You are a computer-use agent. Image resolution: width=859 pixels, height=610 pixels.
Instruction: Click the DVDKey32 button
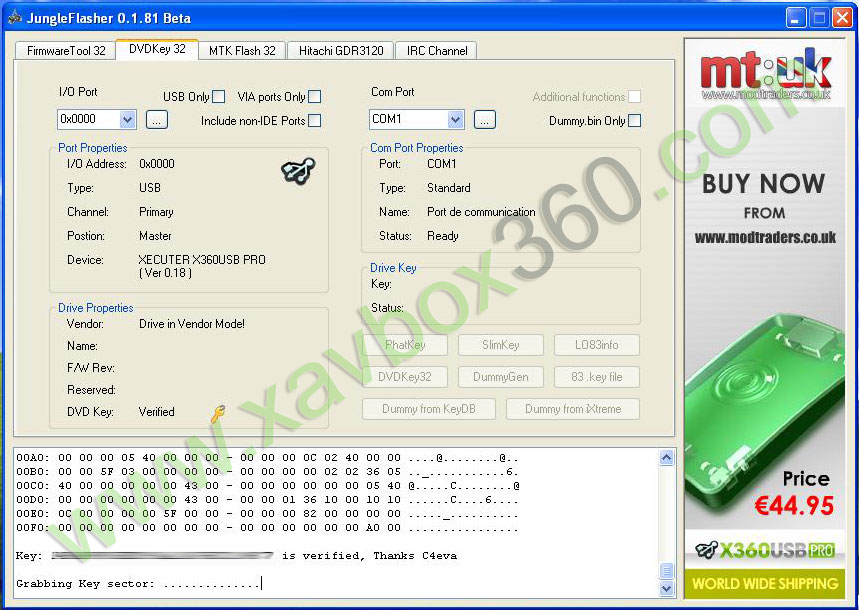point(405,377)
